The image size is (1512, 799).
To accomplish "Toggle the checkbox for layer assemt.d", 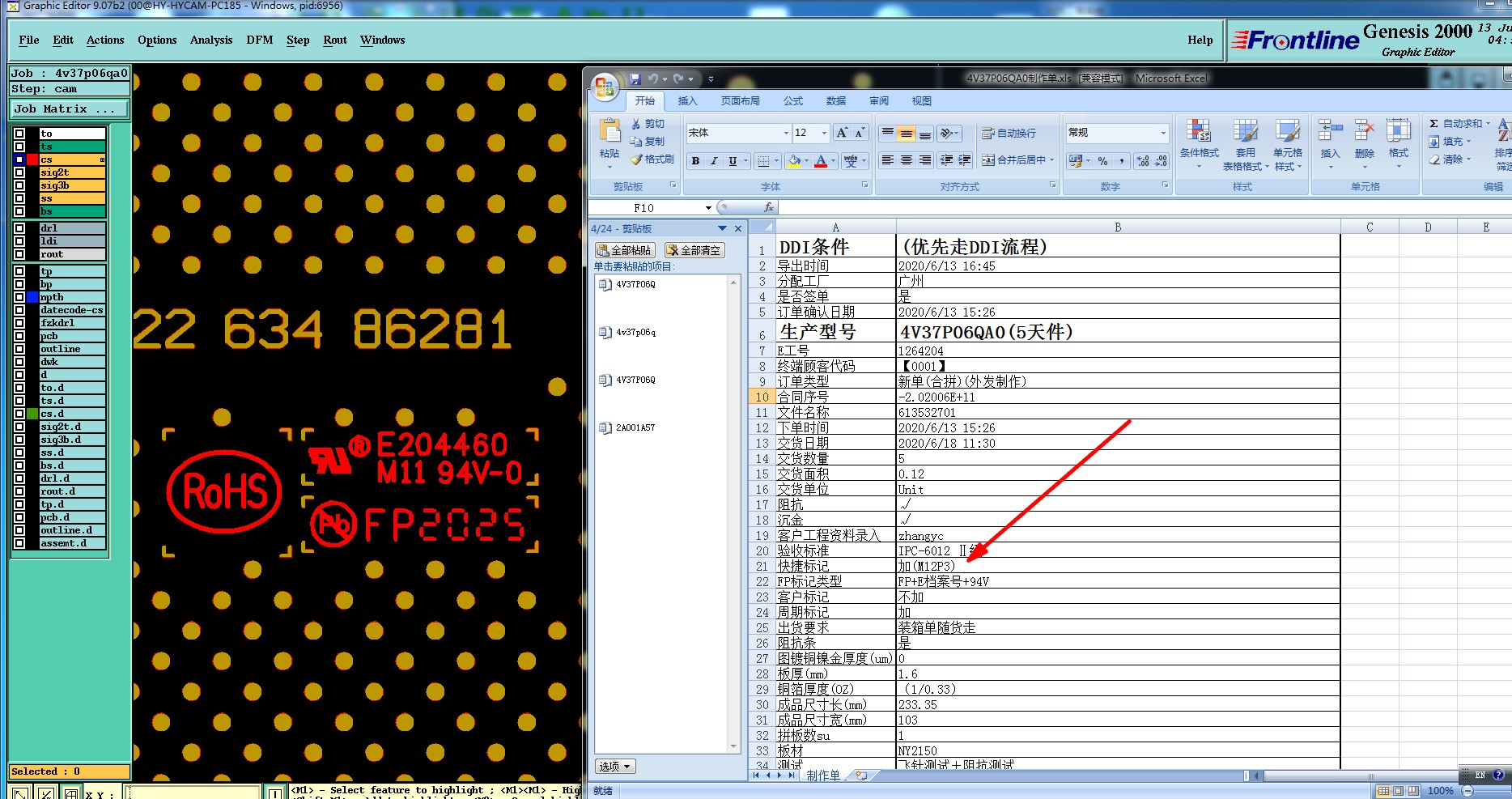I will pyautogui.click(x=19, y=543).
